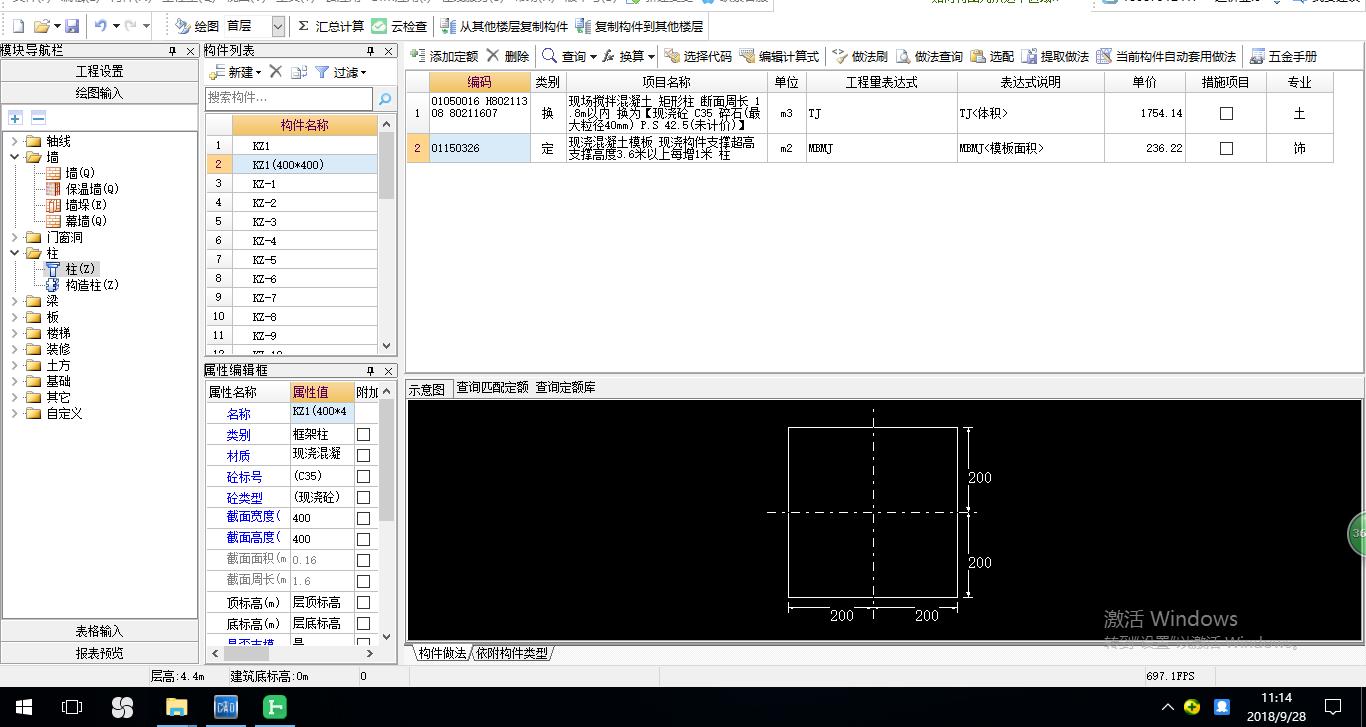This screenshot has height=727, width=1366.
Task: Click the save disk icon
Action: point(72,26)
